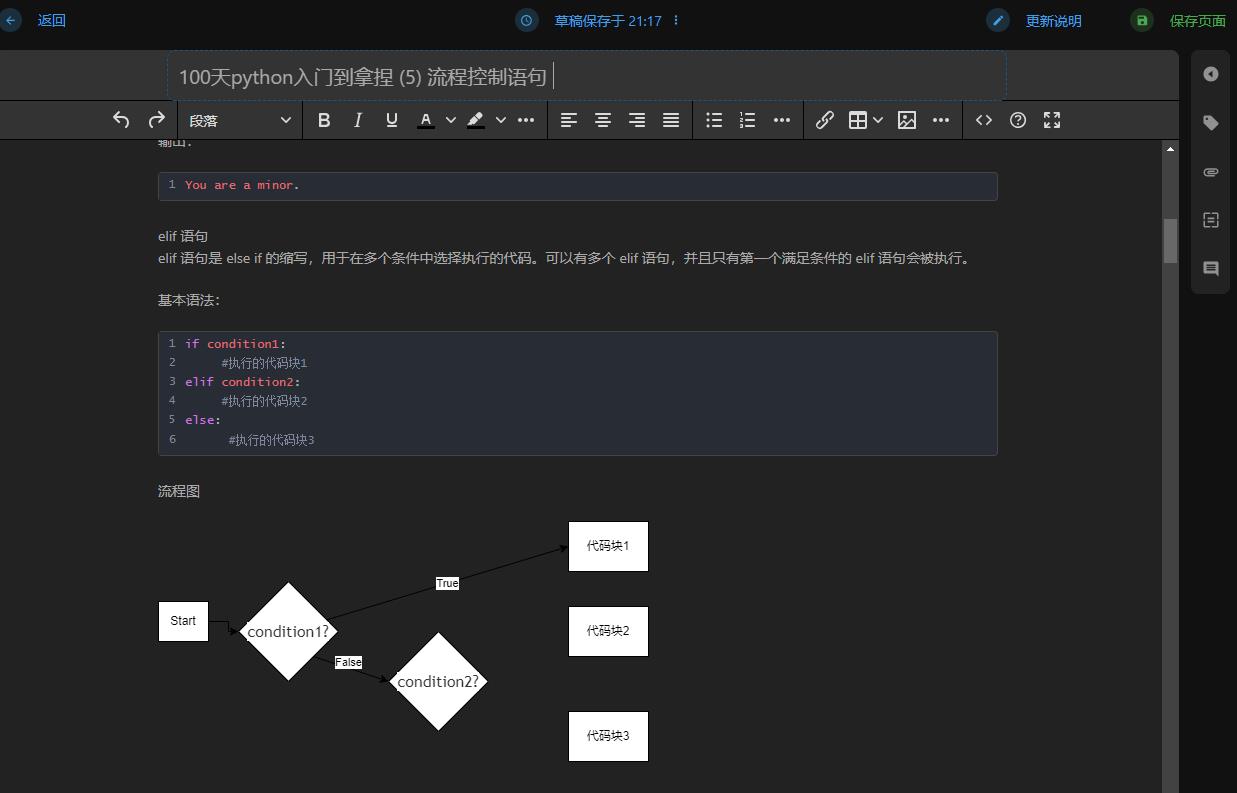This screenshot has width=1237, height=793.
Task: Click the '基本语法:' text
Action: [189, 300]
